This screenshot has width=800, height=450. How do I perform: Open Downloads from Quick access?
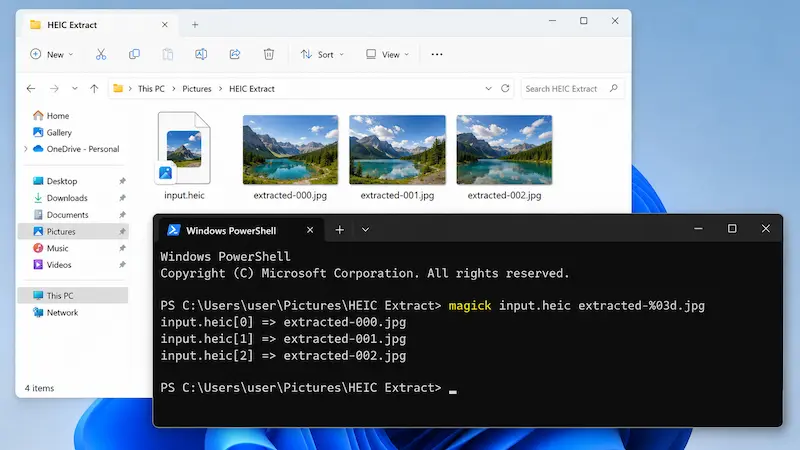coord(60,198)
